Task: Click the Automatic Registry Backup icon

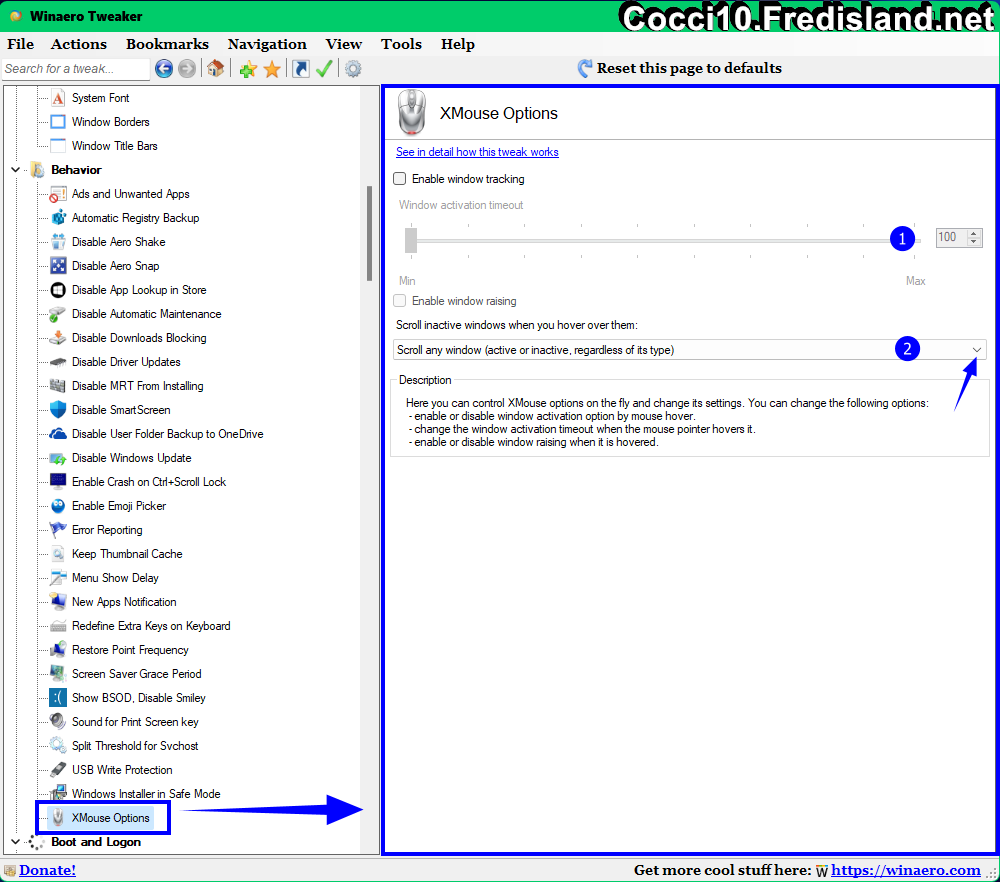Action: click(58, 218)
